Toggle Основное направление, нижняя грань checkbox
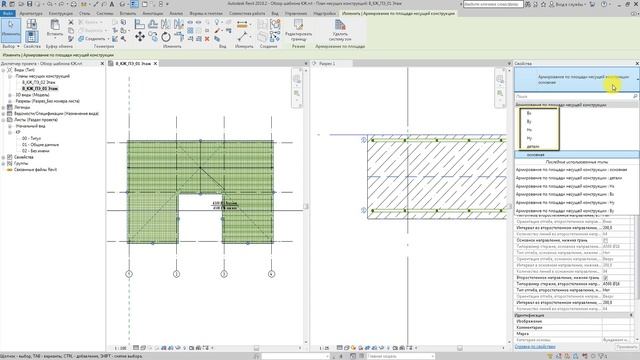This screenshot has width=640, height=360. pyautogui.click(x=605, y=240)
